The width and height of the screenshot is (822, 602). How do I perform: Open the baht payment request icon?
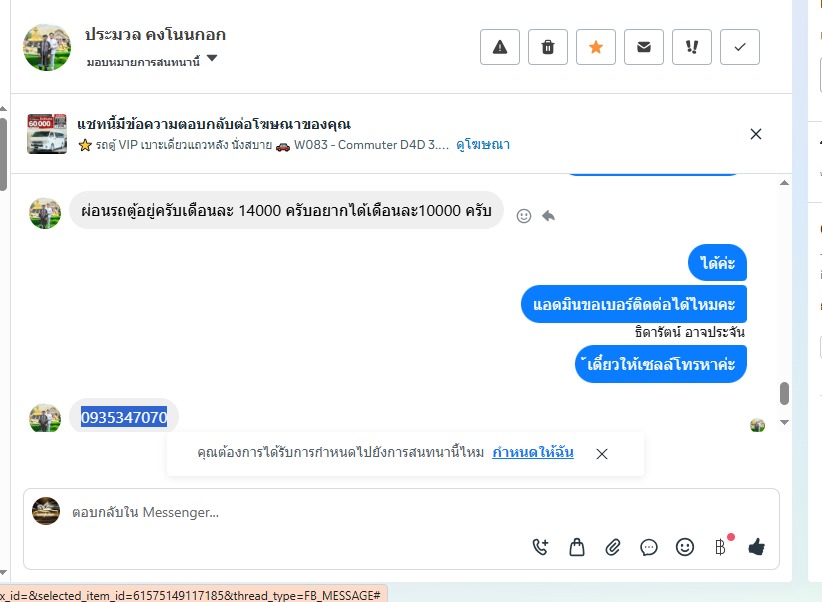pos(721,547)
